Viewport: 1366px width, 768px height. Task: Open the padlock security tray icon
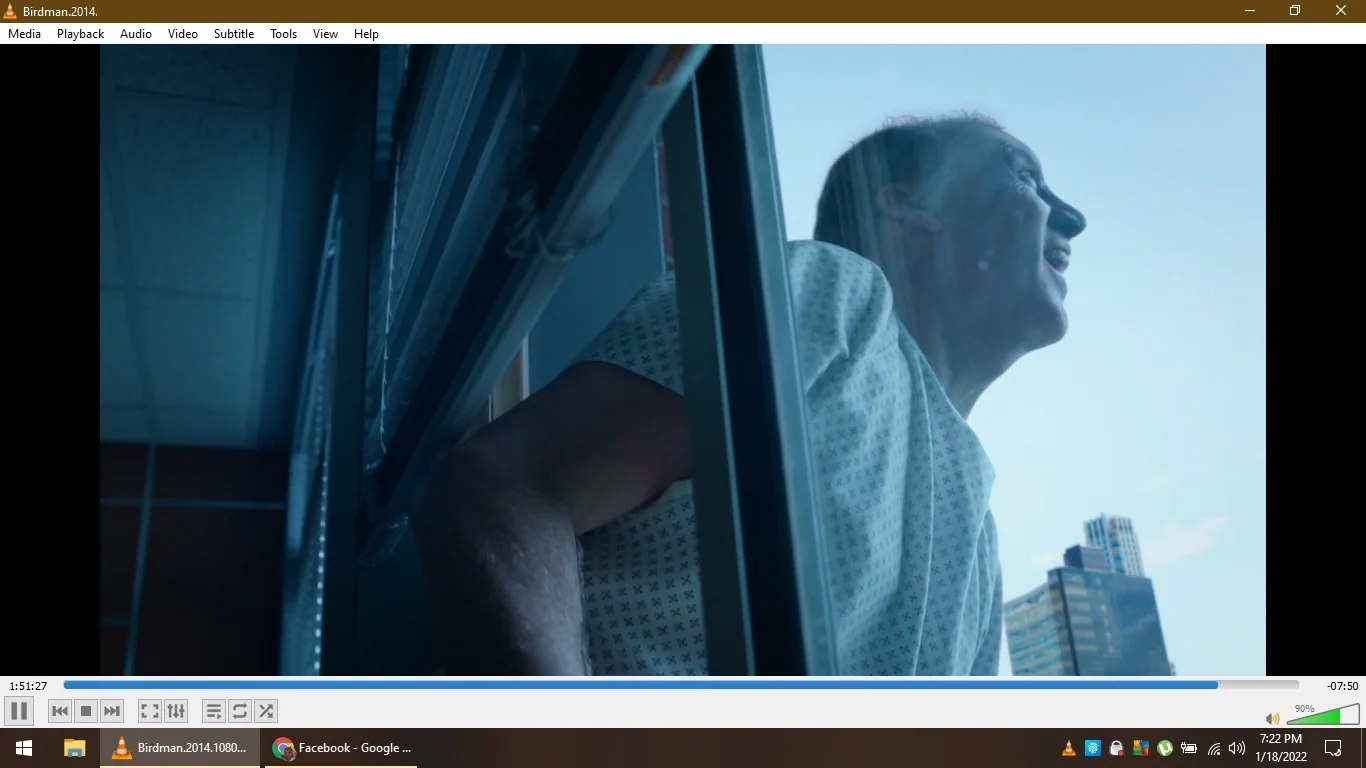pos(1117,748)
